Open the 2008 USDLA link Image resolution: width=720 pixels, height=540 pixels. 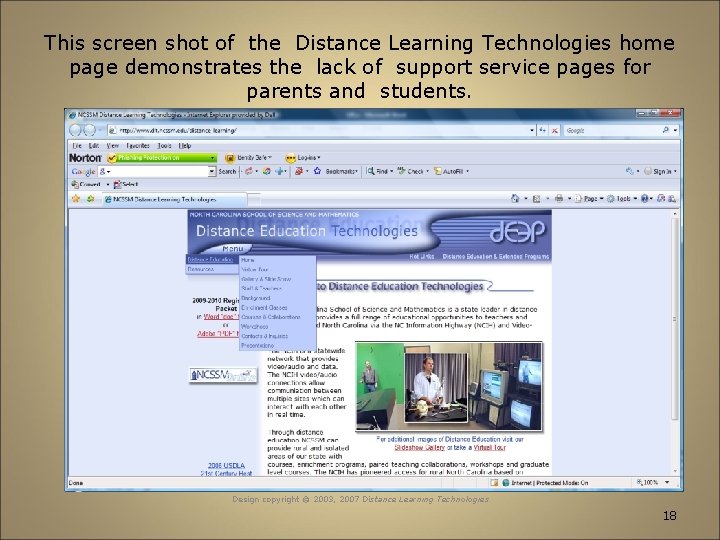click(x=226, y=466)
